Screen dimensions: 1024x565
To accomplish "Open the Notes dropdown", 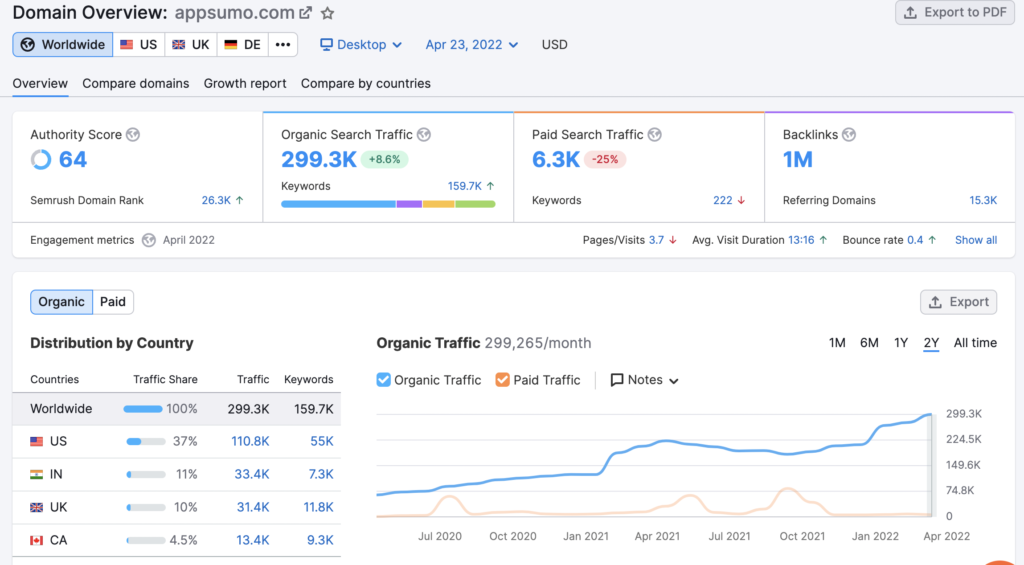I will [x=645, y=379].
